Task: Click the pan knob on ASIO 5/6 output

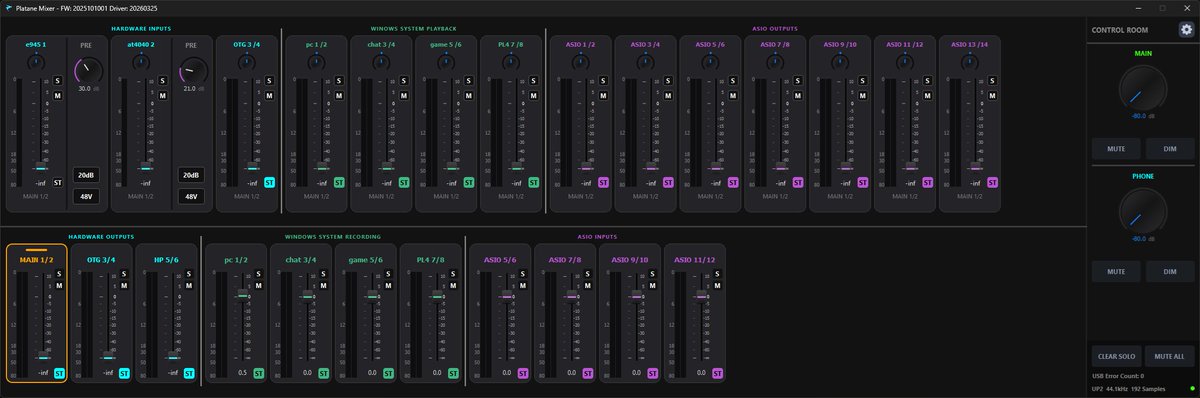Action: click(711, 62)
